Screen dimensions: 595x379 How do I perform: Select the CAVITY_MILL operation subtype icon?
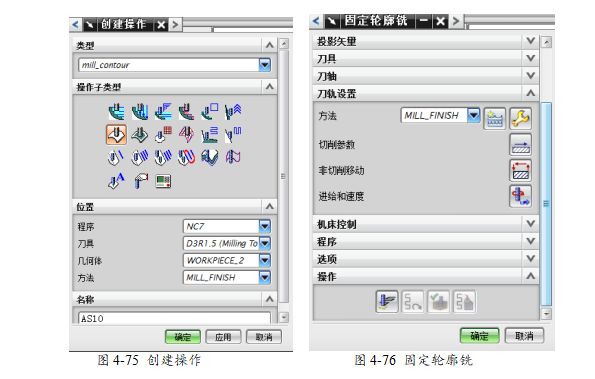click(x=116, y=112)
